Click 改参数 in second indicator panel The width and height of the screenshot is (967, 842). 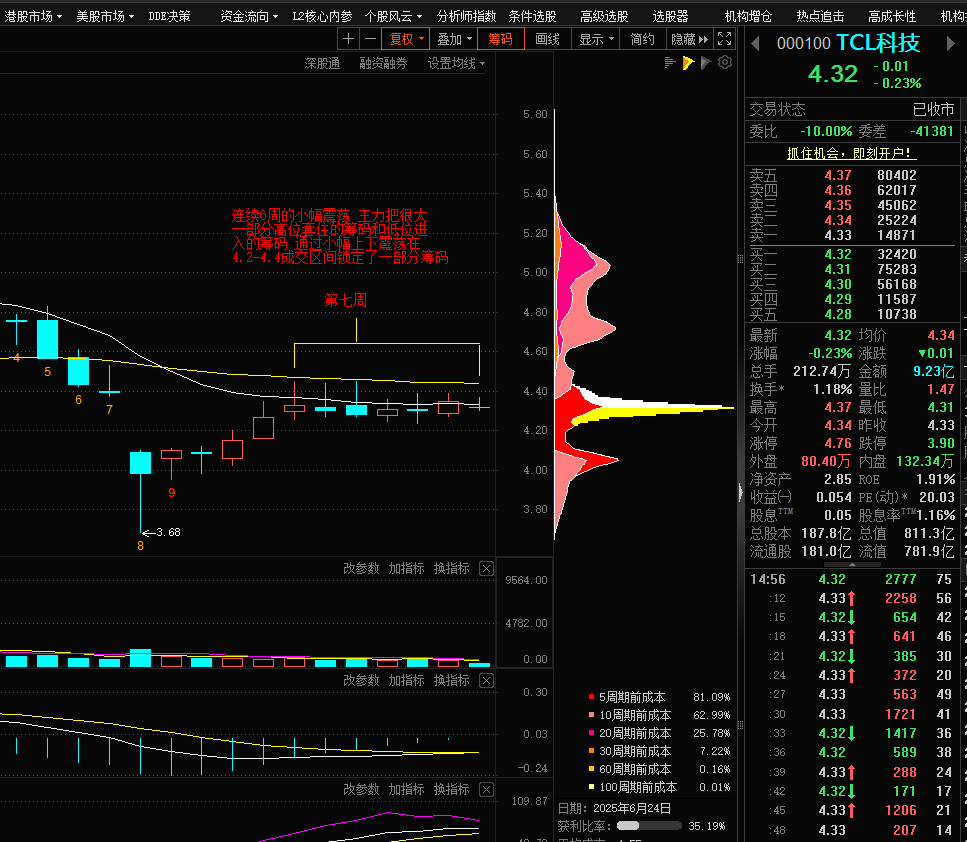point(361,680)
